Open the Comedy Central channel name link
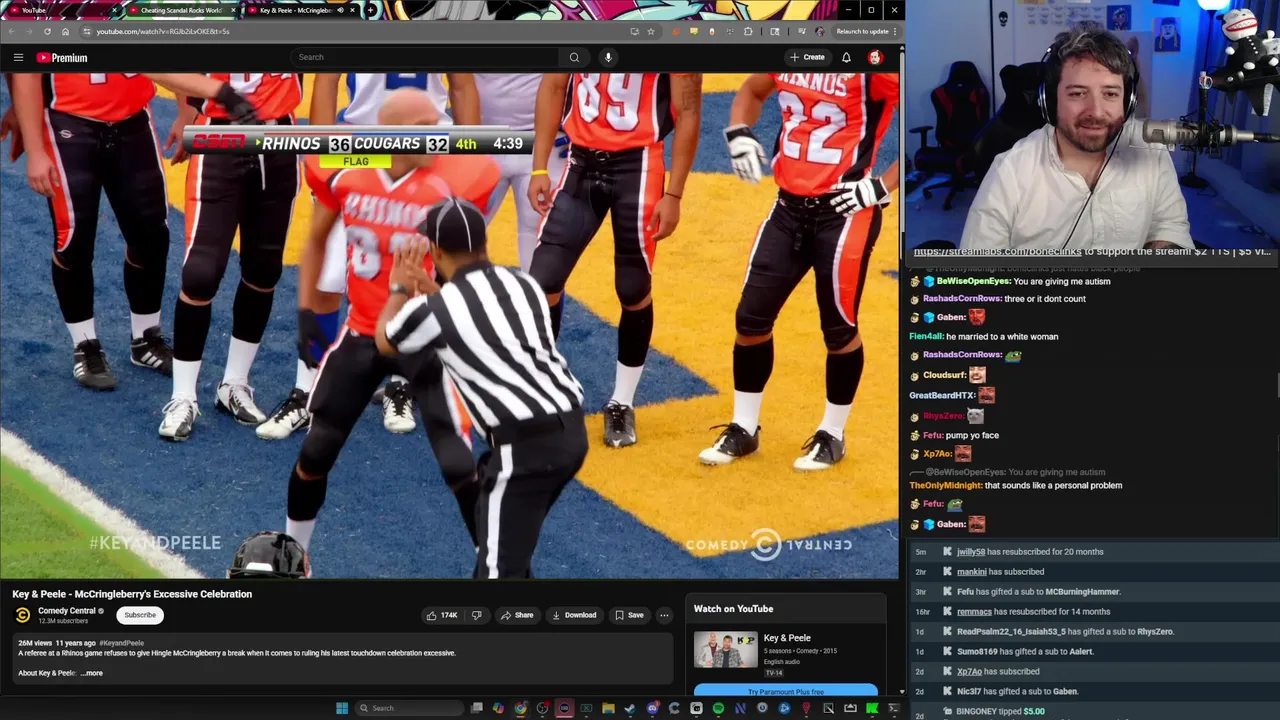Image resolution: width=1280 pixels, height=720 pixels. point(67,611)
